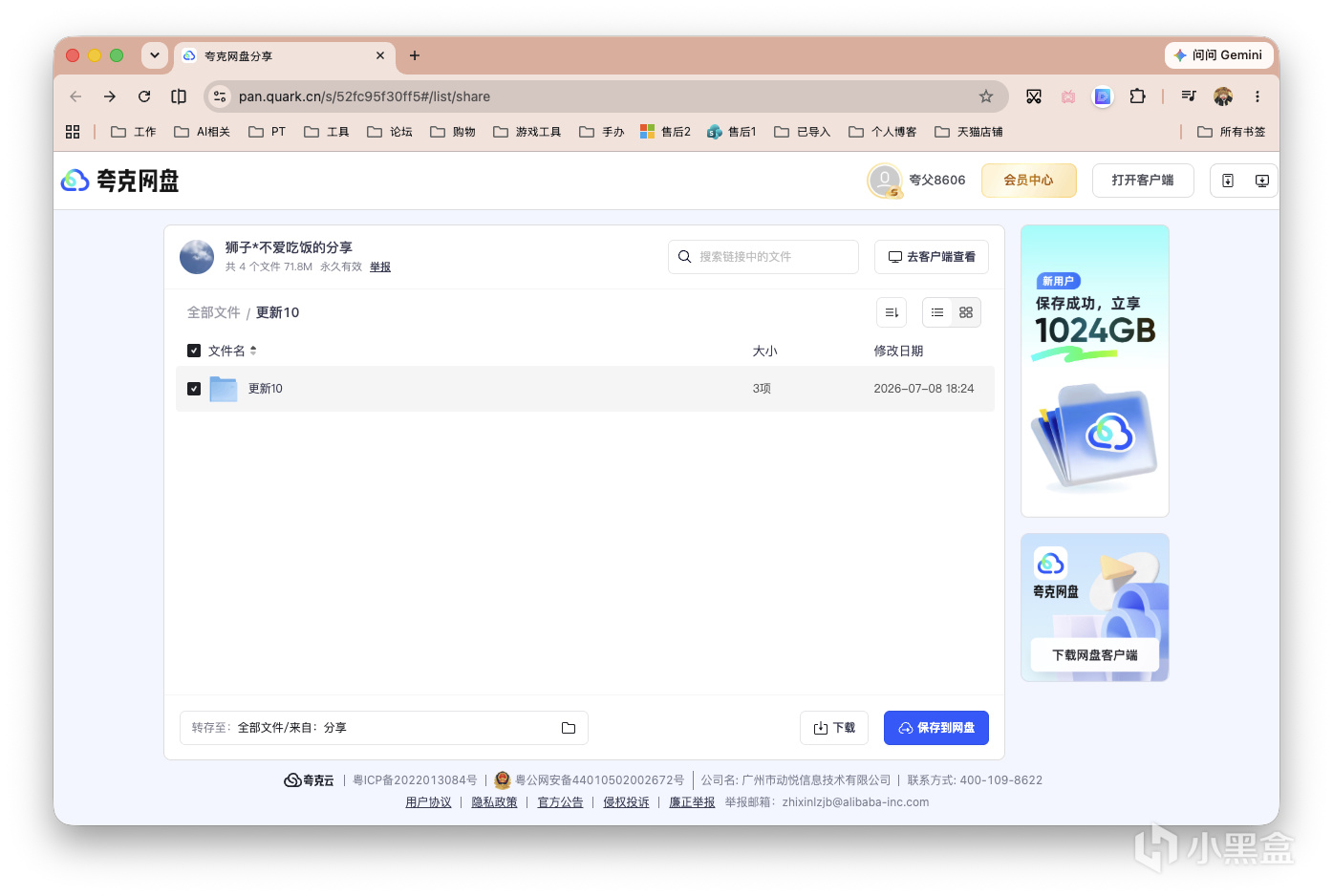Go to 全部文件 breadcrumb
Screen dimensions: 1333x896
click(213, 312)
